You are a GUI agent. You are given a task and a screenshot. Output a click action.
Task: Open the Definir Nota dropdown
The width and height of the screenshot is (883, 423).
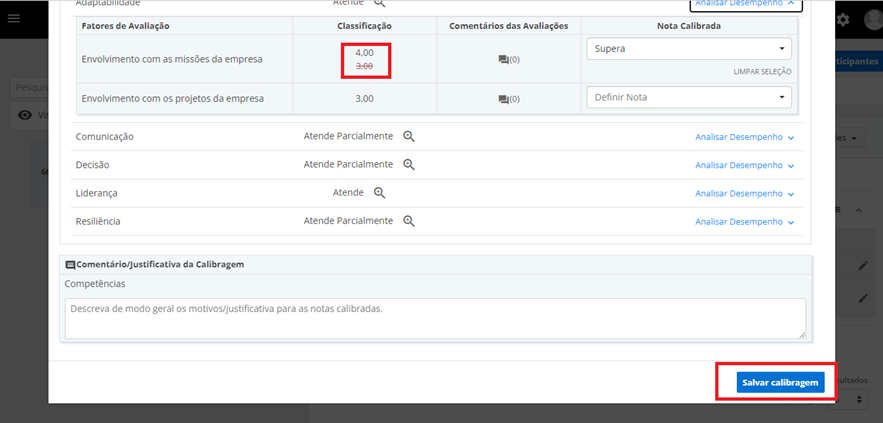tap(687, 97)
